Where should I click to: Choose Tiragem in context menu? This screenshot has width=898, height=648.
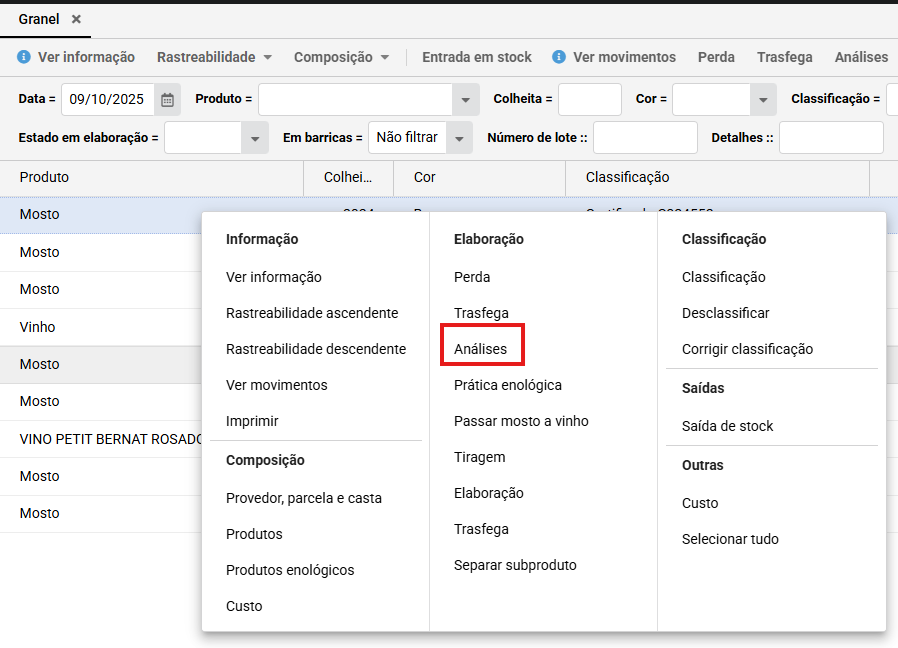(479, 457)
